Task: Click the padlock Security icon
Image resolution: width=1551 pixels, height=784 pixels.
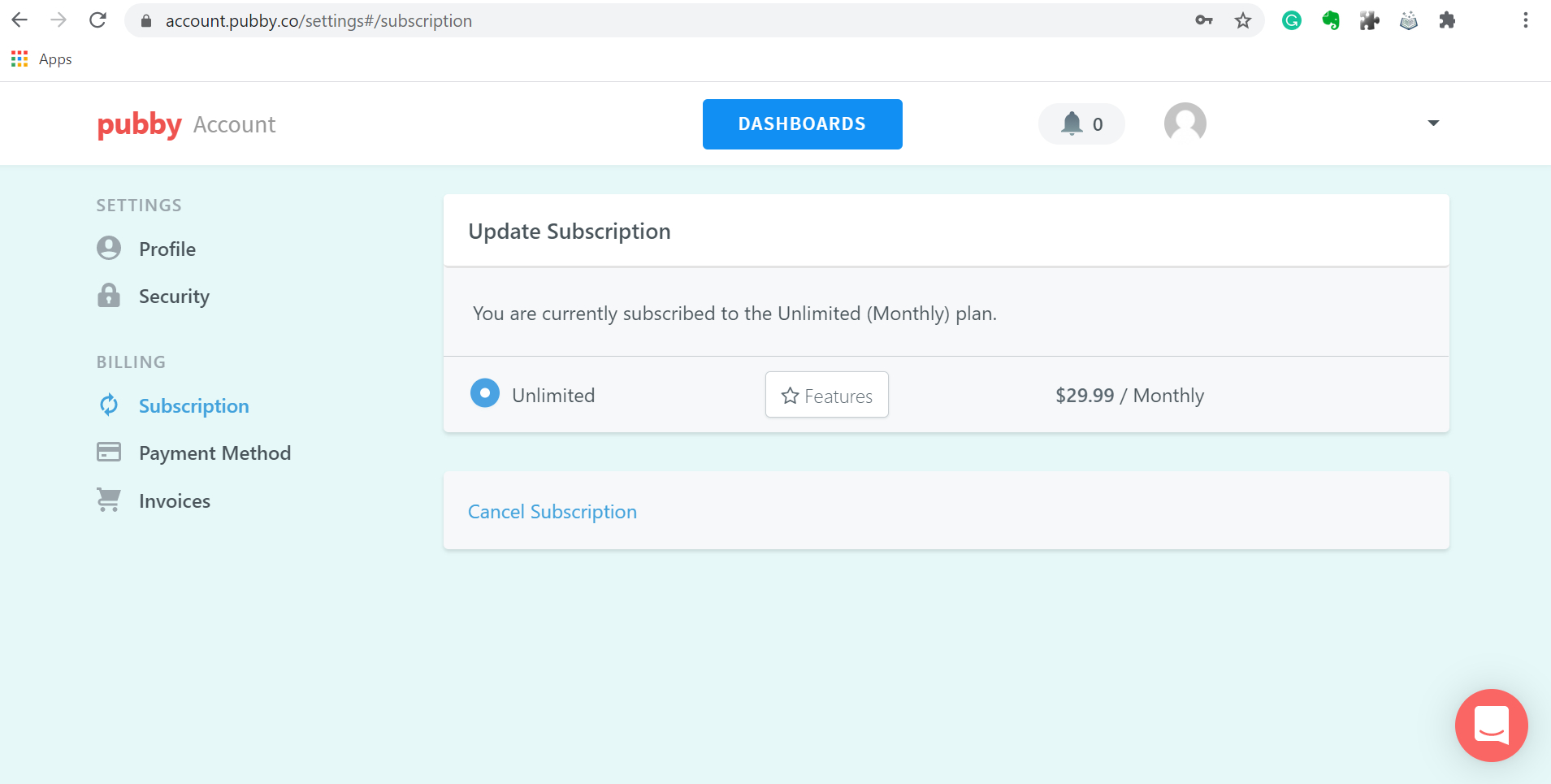Action: point(109,296)
